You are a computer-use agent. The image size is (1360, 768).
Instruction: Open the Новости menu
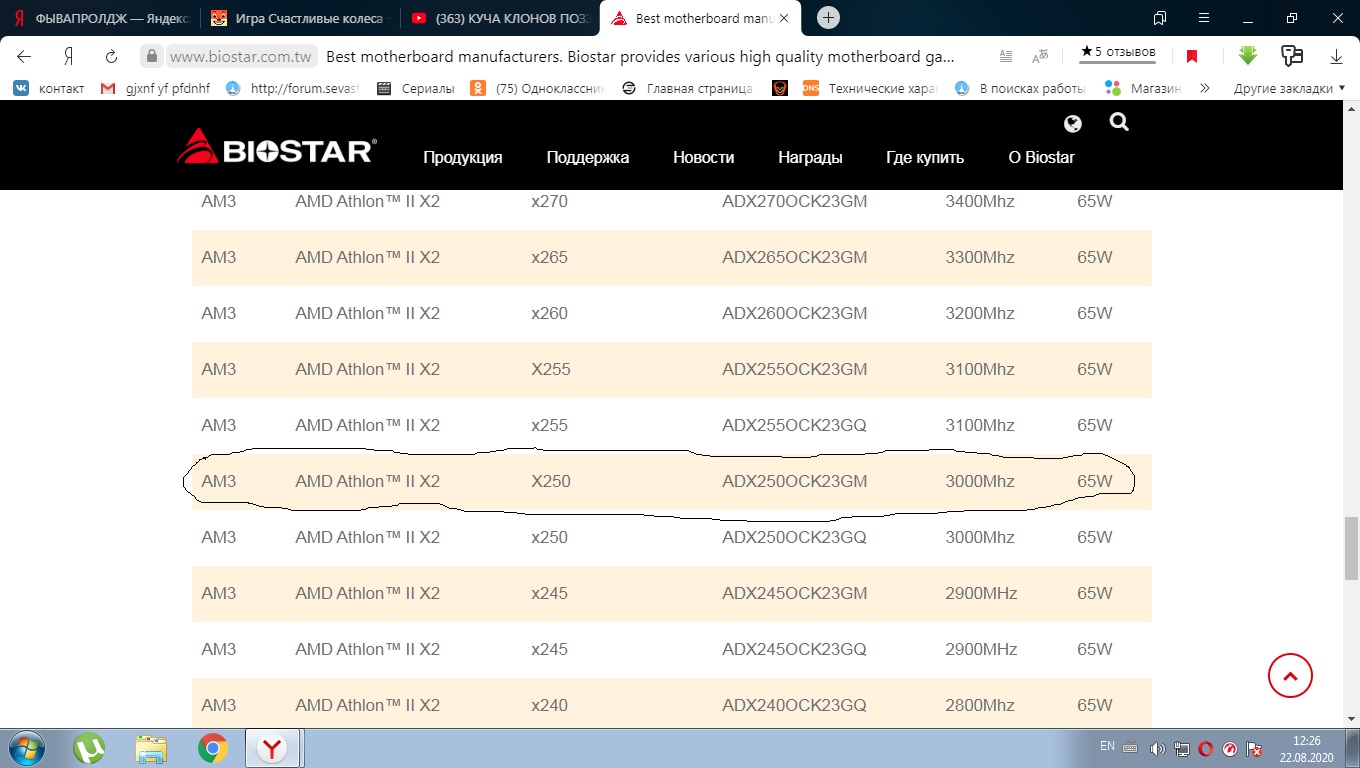tap(704, 157)
